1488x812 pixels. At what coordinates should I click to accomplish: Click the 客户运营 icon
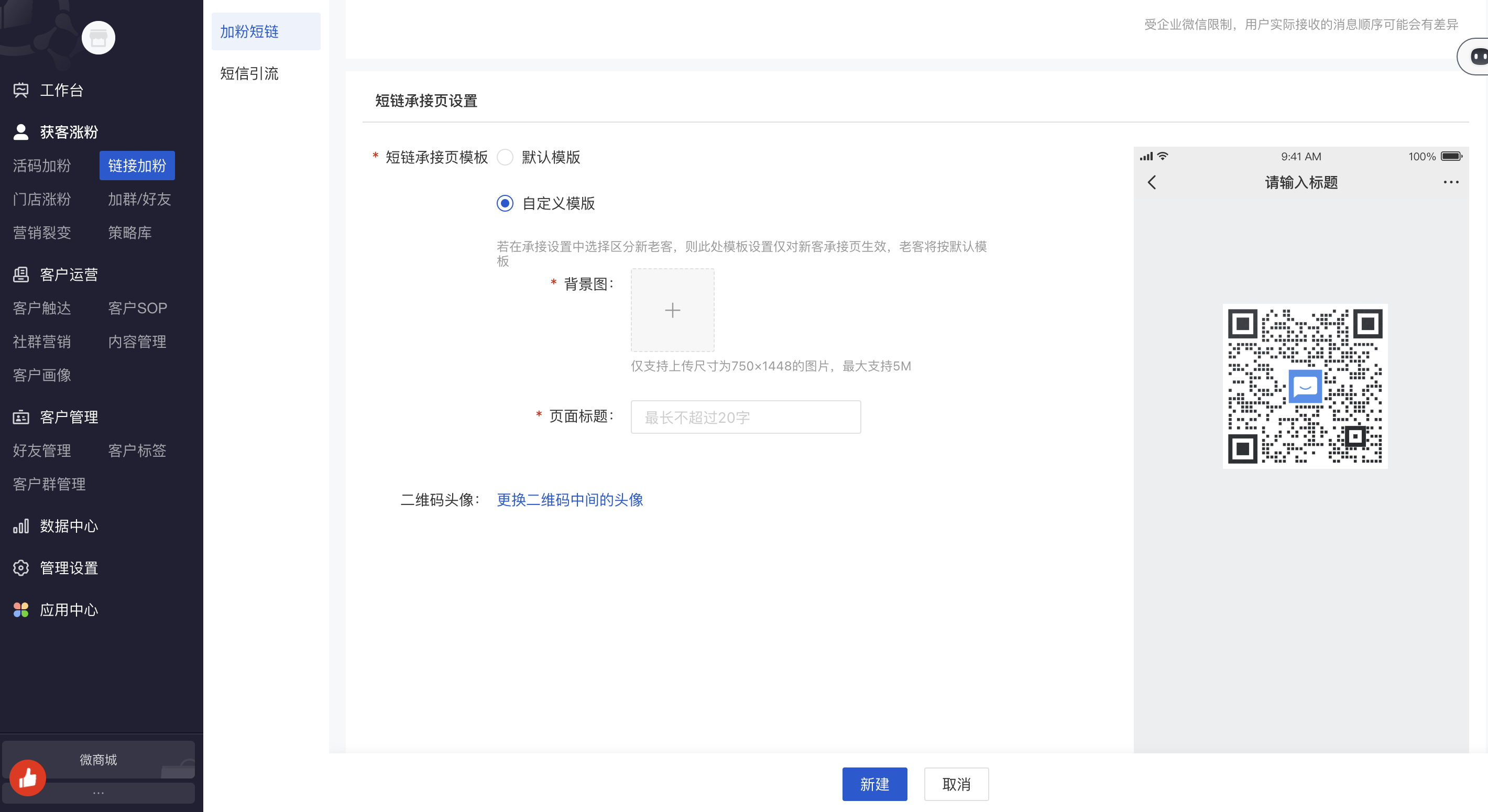pyautogui.click(x=21, y=275)
